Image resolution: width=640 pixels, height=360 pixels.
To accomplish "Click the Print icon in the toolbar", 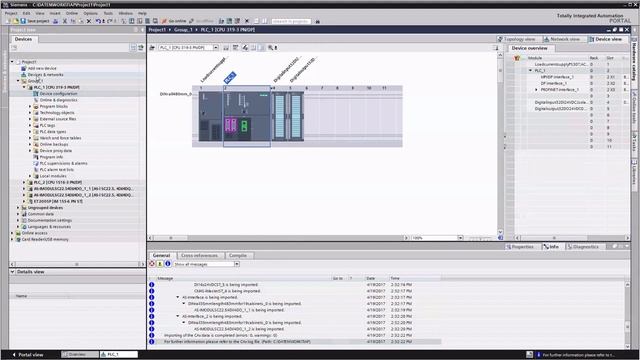I will pos(56,21).
